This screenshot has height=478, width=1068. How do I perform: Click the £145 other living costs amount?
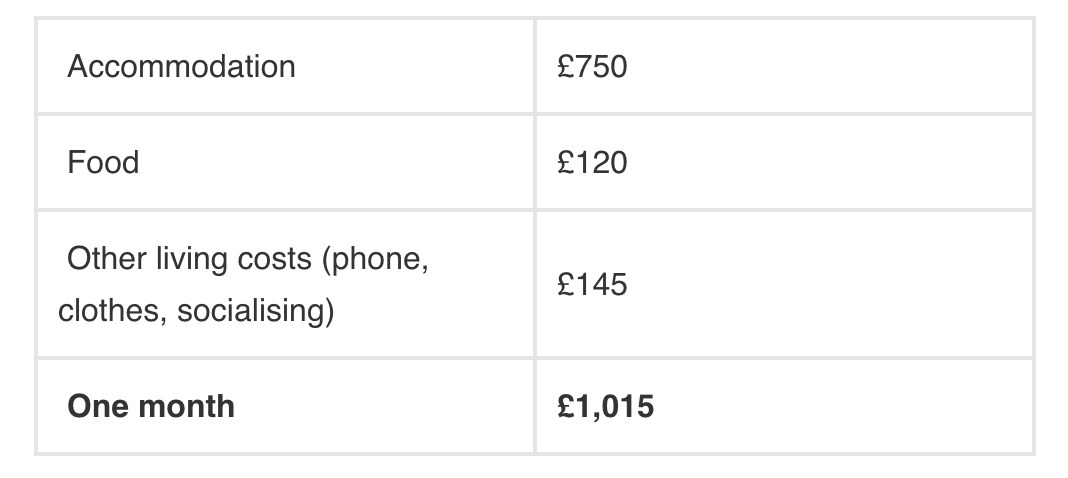click(593, 285)
